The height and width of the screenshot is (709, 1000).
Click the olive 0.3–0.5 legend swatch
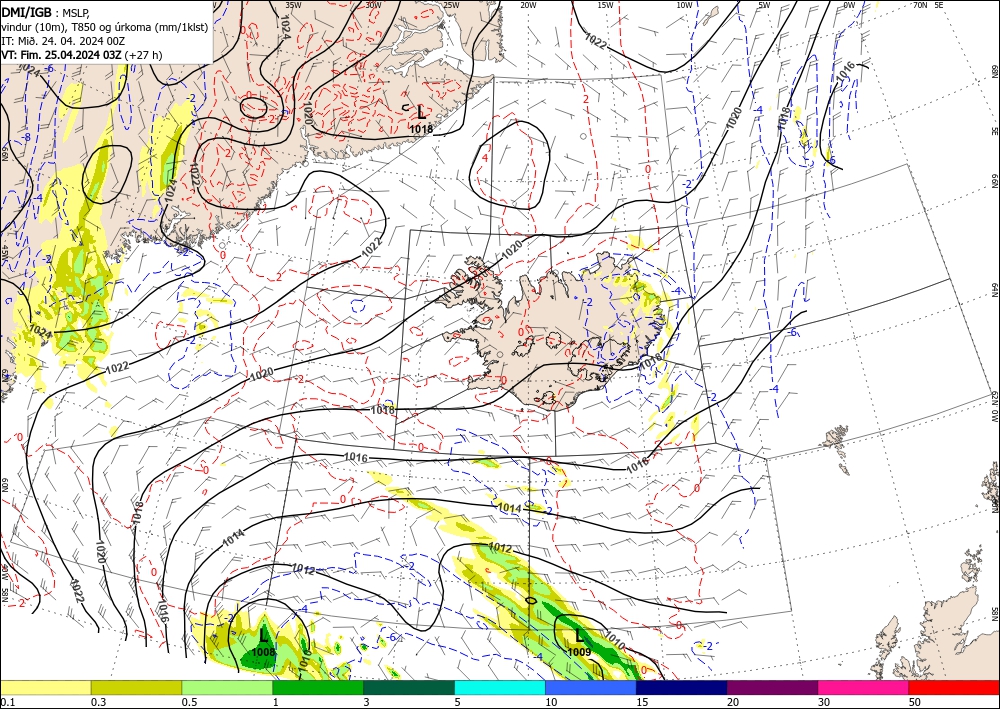(x=136, y=687)
